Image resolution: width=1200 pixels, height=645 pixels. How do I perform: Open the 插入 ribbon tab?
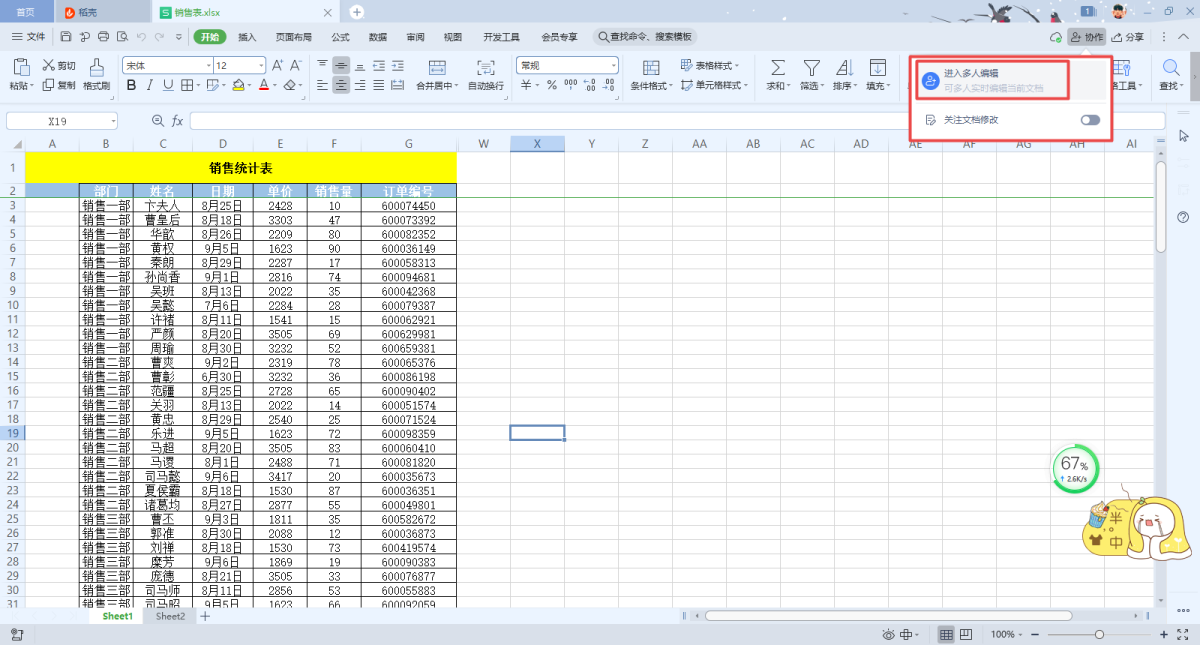point(247,37)
